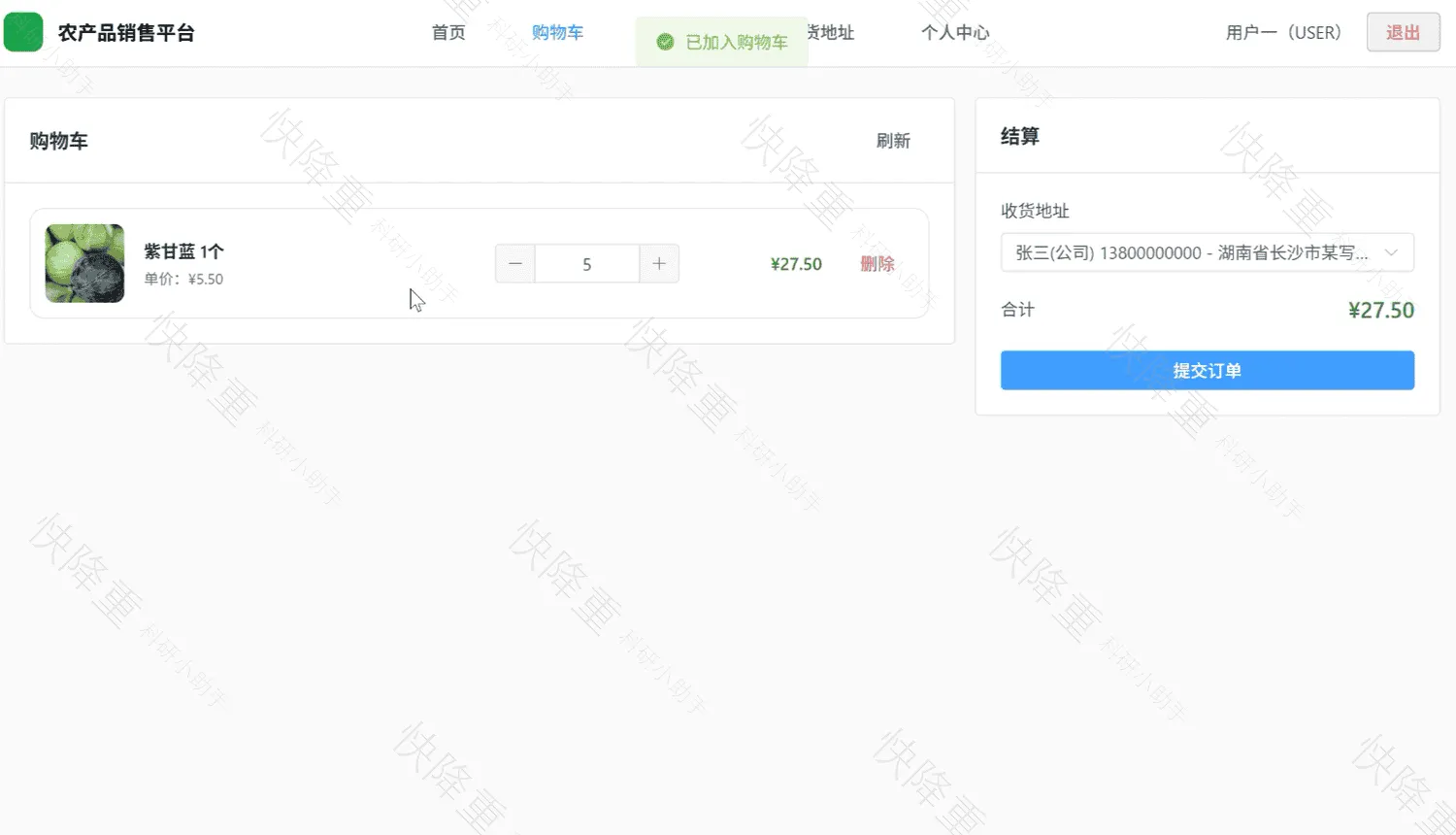Go to 个人中心 page
The width and height of the screenshot is (1456, 835).
coord(955,33)
